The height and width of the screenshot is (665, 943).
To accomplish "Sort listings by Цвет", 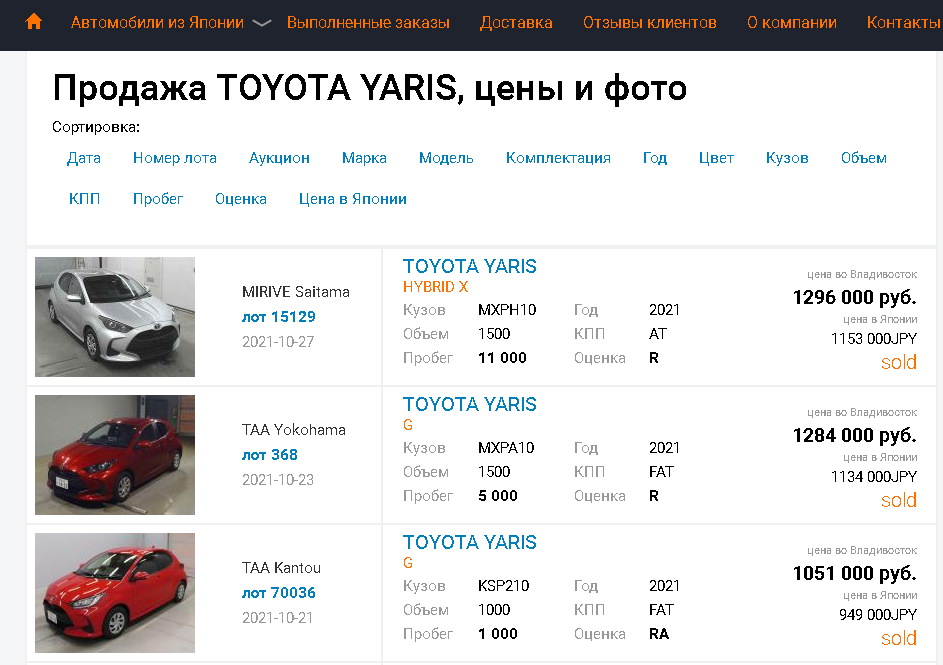I will click(x=716, y=158).
